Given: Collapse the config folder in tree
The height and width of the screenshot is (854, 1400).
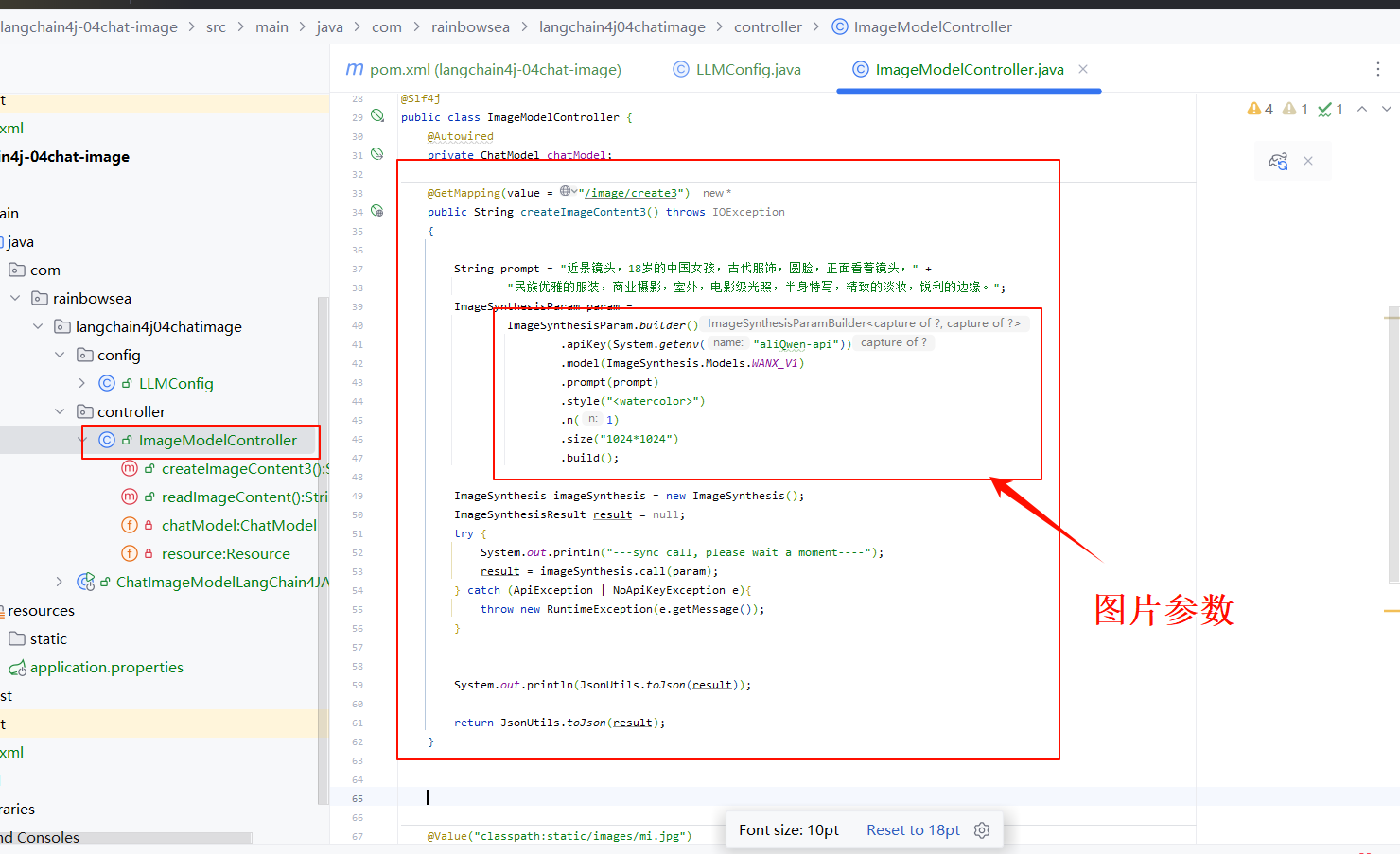Looking at the screenshot, I should [x=60, y=355].
